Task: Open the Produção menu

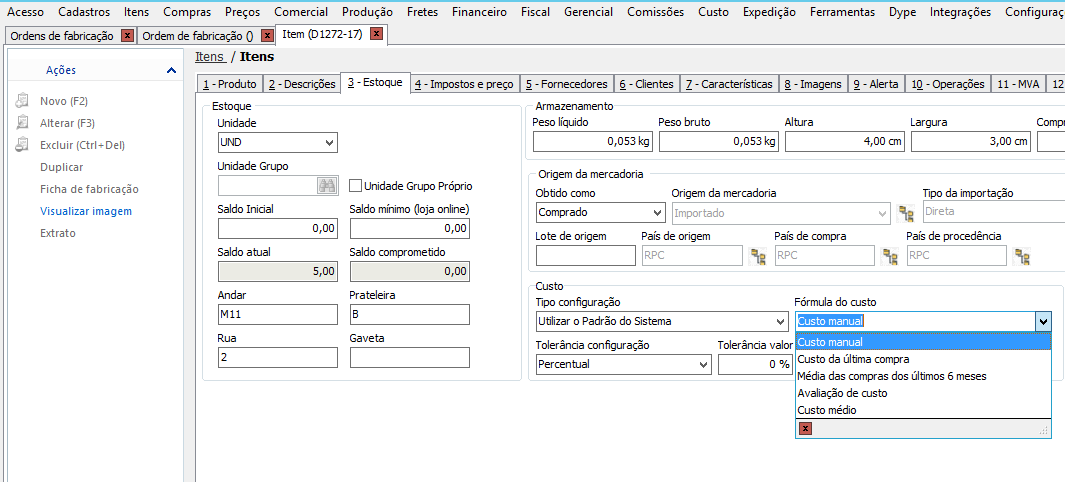Action: pos(367,12)
